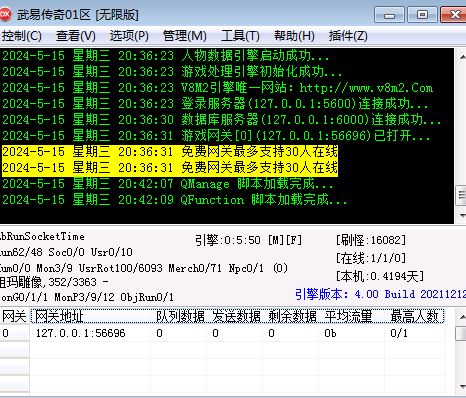Open the 选项(P) menu

[x=129, y=36]
